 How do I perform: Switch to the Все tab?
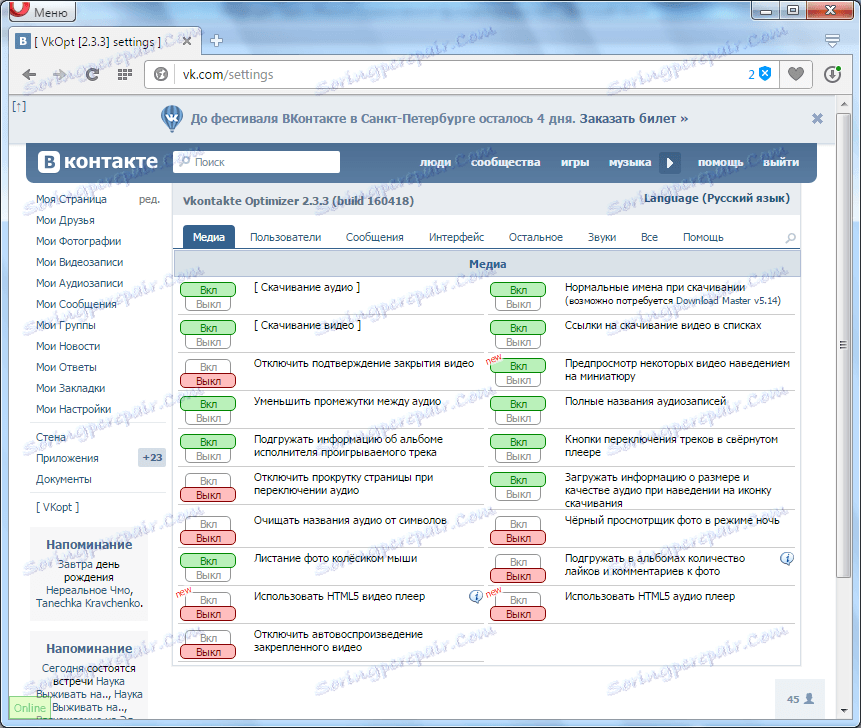pyautogui.click(x=649, y=237)
